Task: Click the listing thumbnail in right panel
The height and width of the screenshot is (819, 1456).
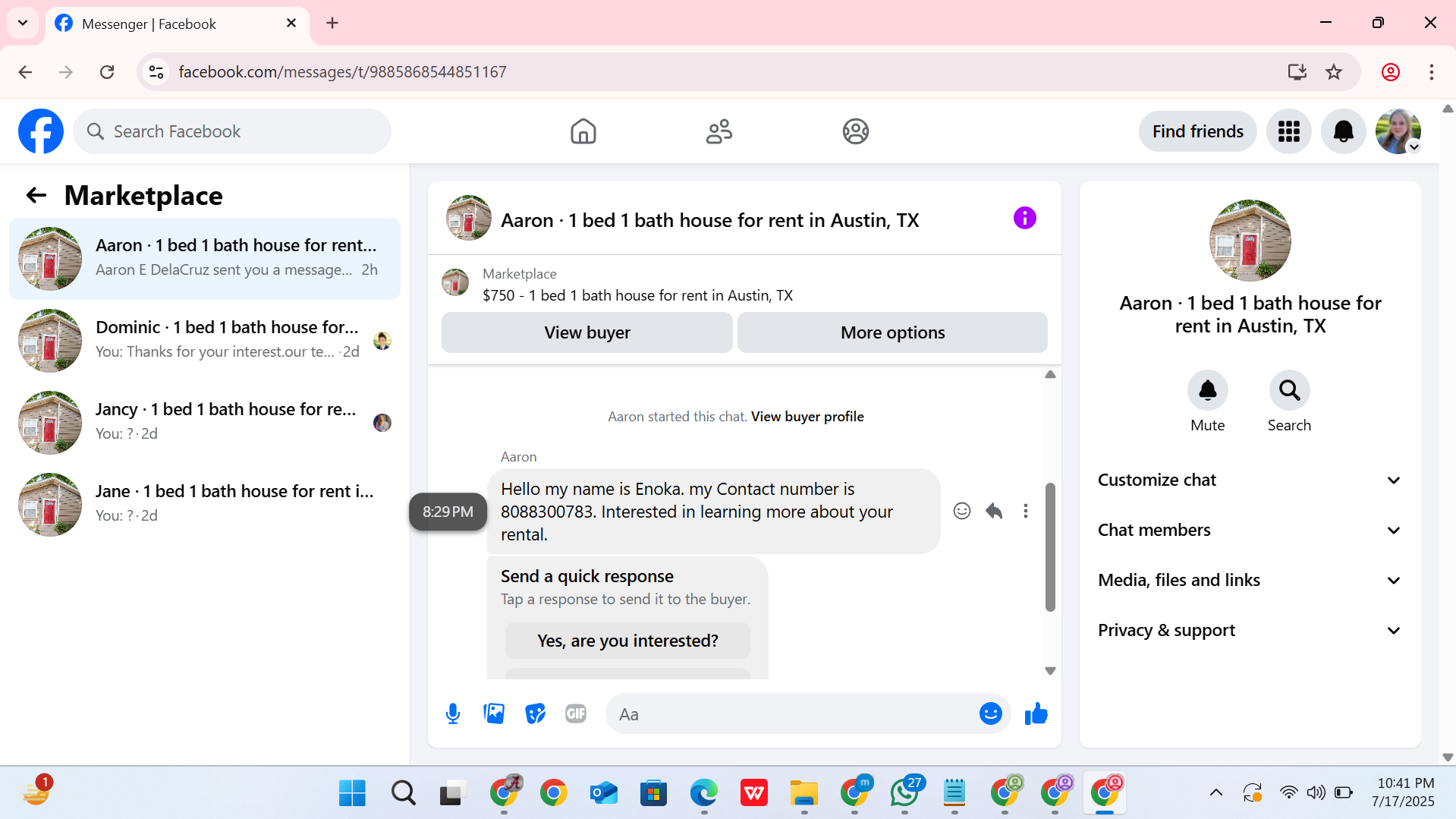Action: [x=1250, y=241]
